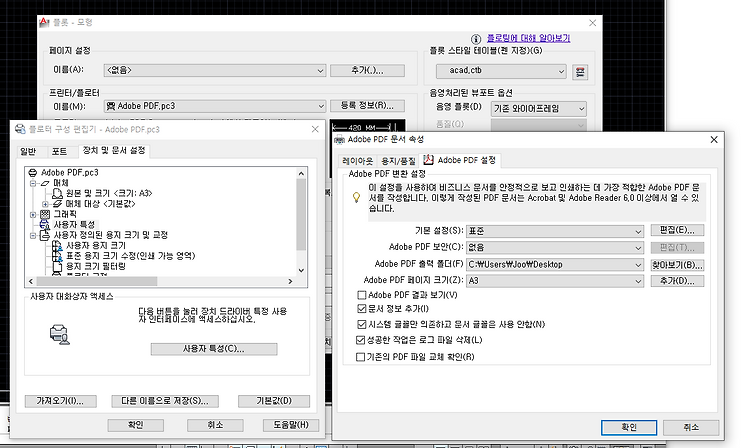This screenshot has height=448, width=750.
Task: Open the 기본 설정 표준 dropdown
Action: [x=555, y=231]
